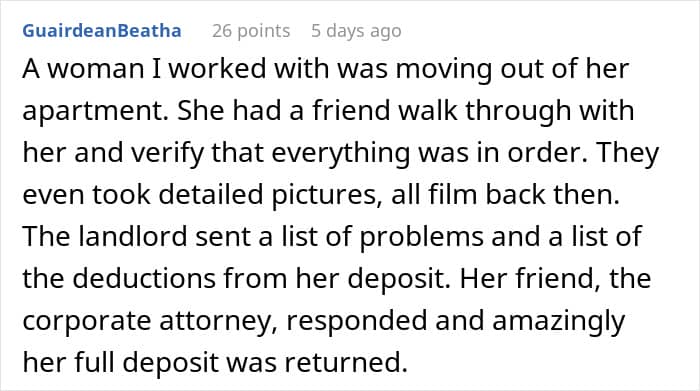Screen dimensions: 700x391
Task: Click the word "pictures" in the comment
Action: [323, 196]
